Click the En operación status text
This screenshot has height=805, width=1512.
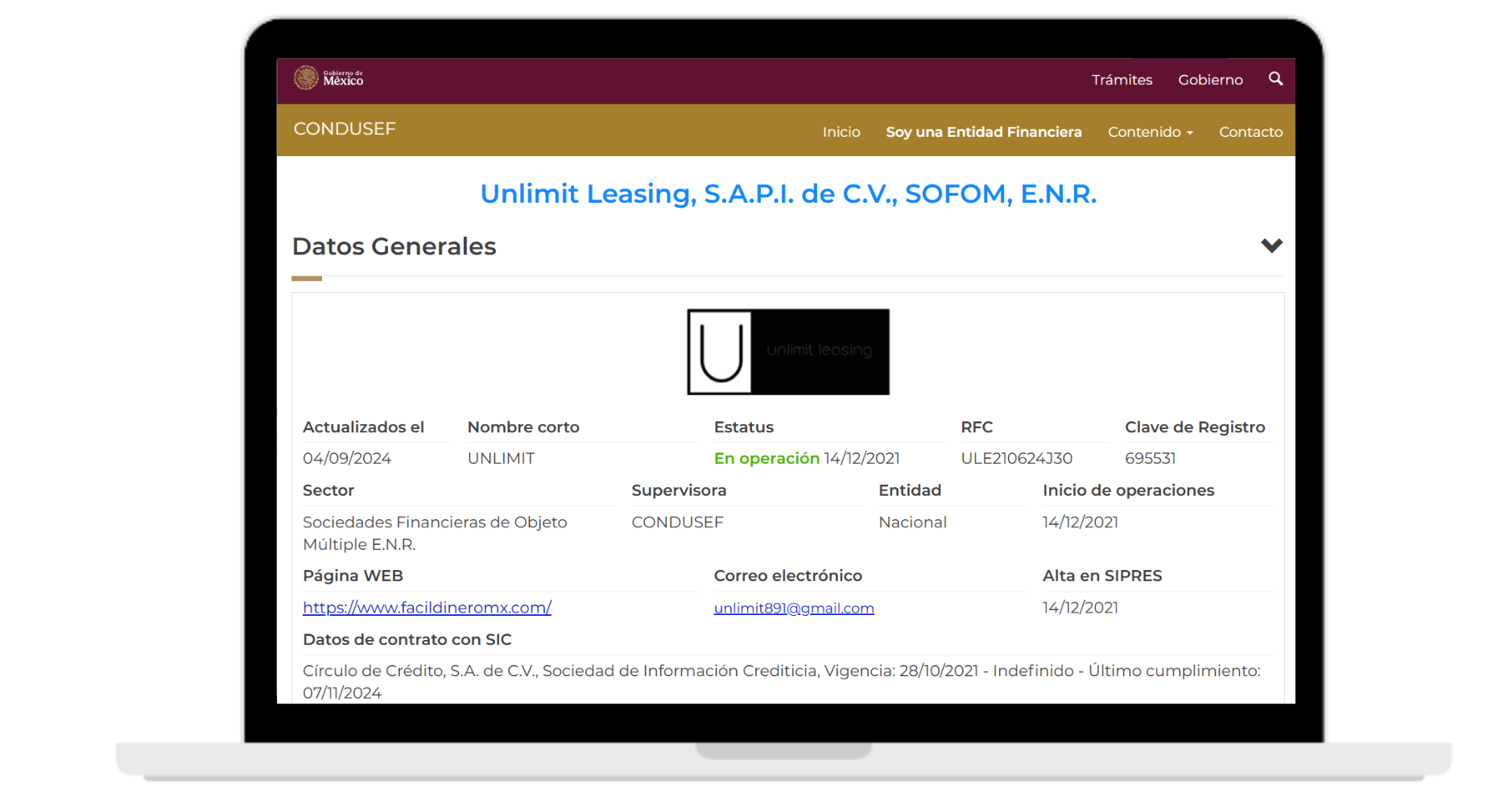pyautogui.click(x=766, y=457)
